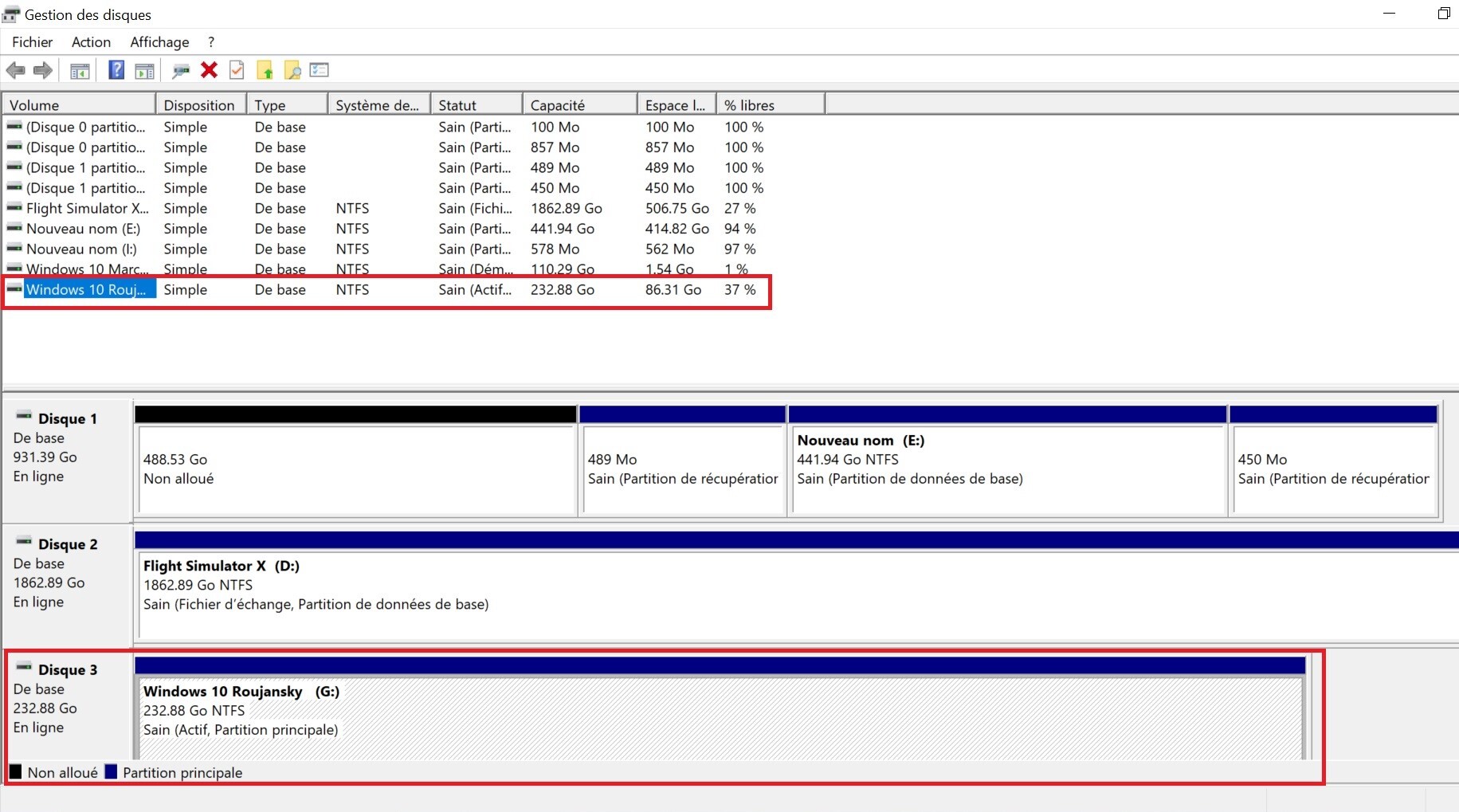
Task: Click the blue Partition principale legend swatch
Action: 111,772
